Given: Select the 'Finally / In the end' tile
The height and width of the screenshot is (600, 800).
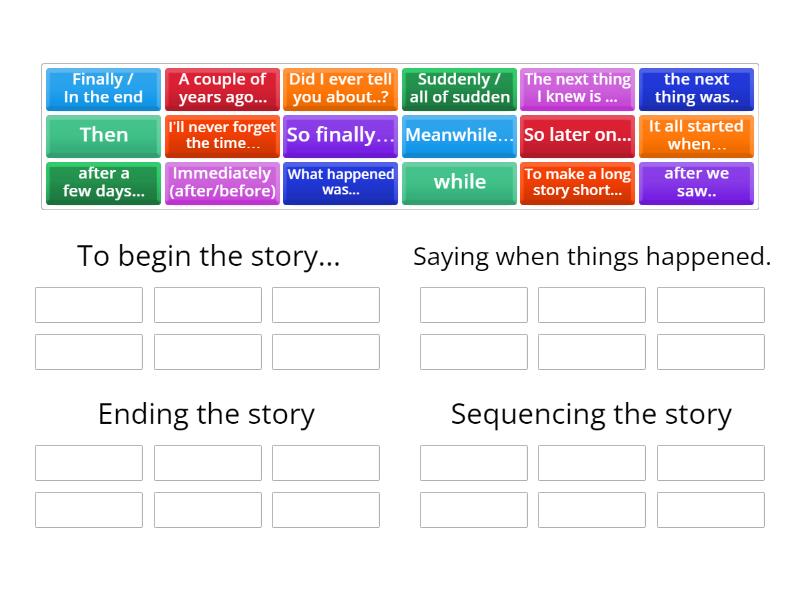Looking at the screenshot, I should (x=103, y=88).
